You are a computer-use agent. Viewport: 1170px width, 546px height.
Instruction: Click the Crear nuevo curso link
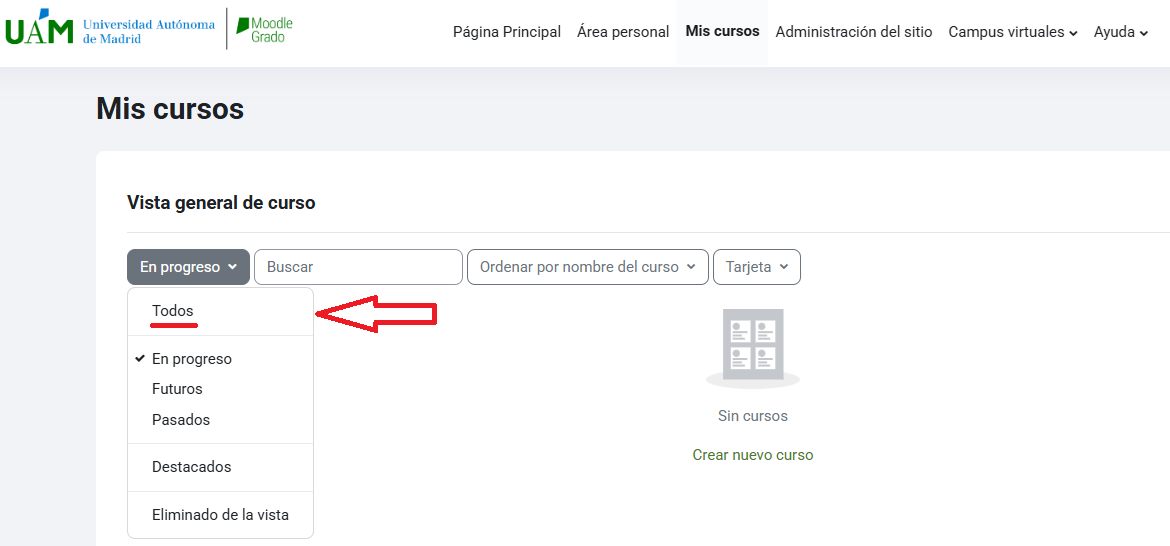tap(753, 455)
